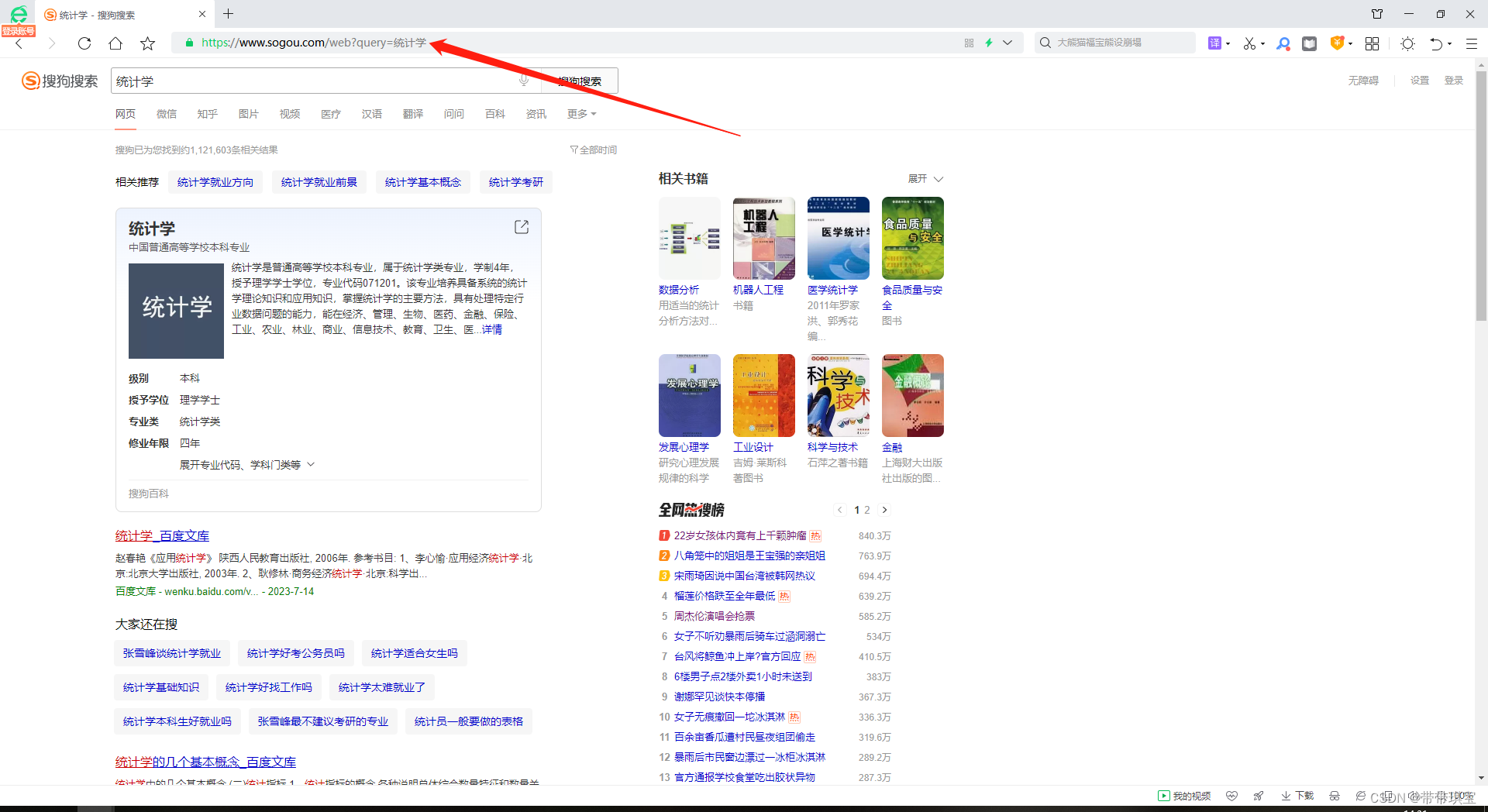Open the password manager key icon

[x=1283, y=43]
